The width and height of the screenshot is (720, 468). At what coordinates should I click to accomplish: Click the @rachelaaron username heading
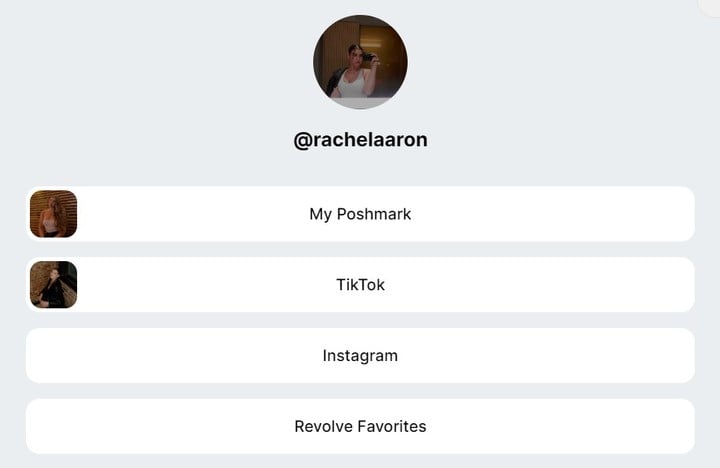(360, 140)
